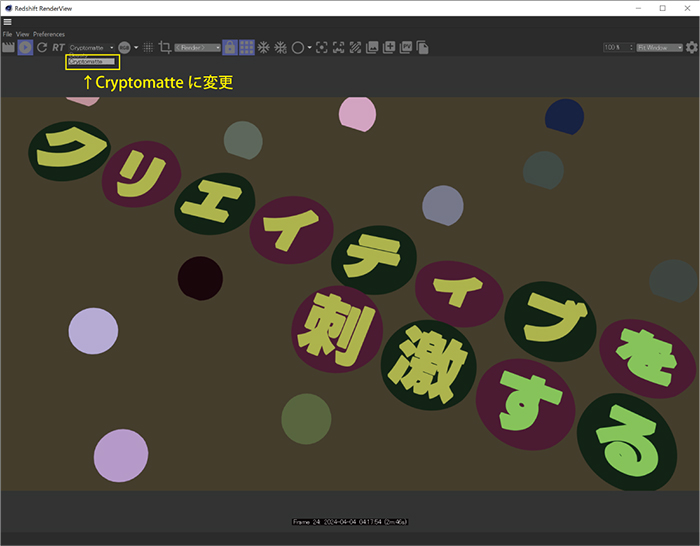Expand the RGB channel dropdown arrow
Screen dimensions: 700x546
pos(136,47)
